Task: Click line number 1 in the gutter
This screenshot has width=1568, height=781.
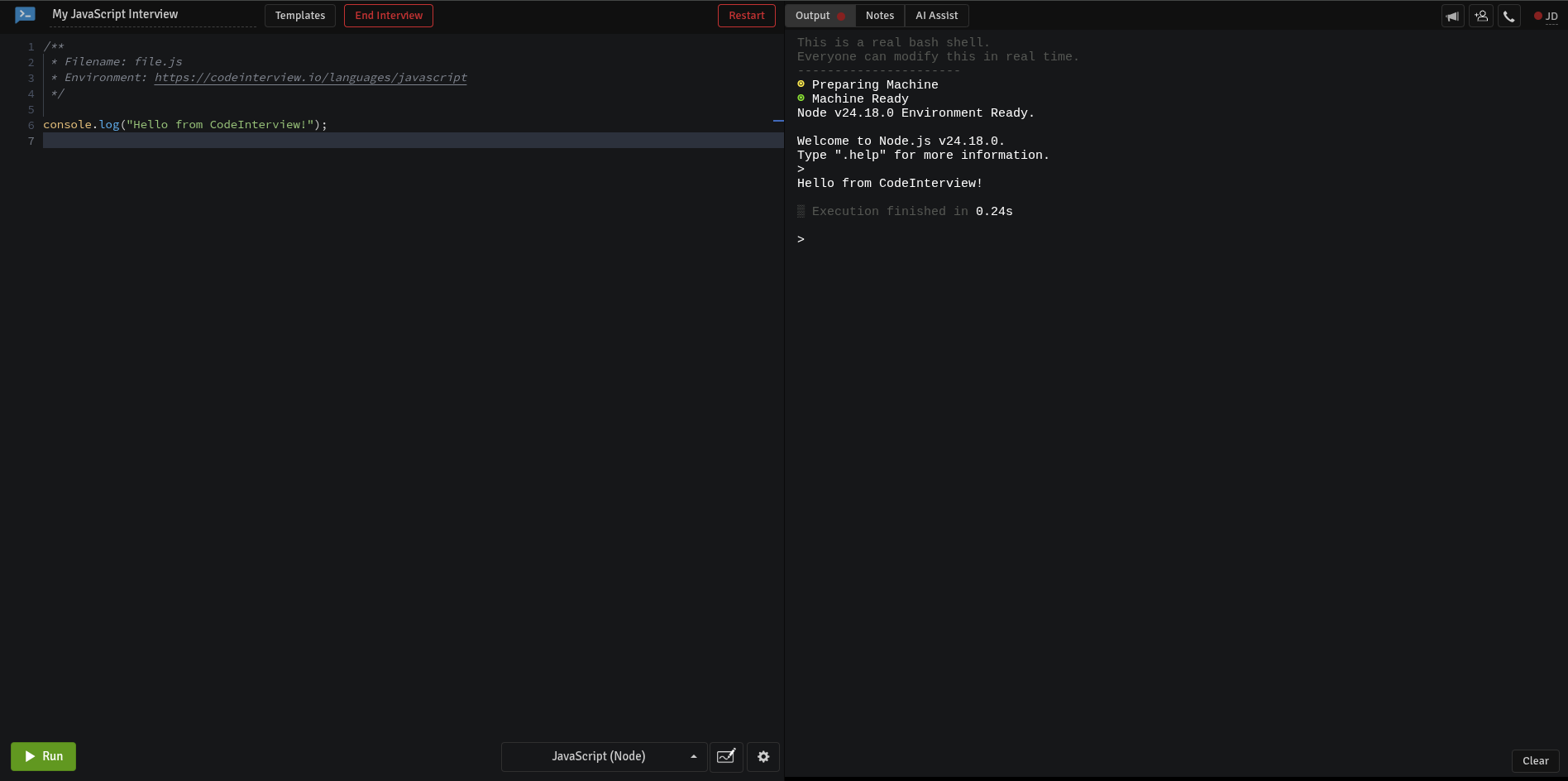Action: click(x=31, y=47)
